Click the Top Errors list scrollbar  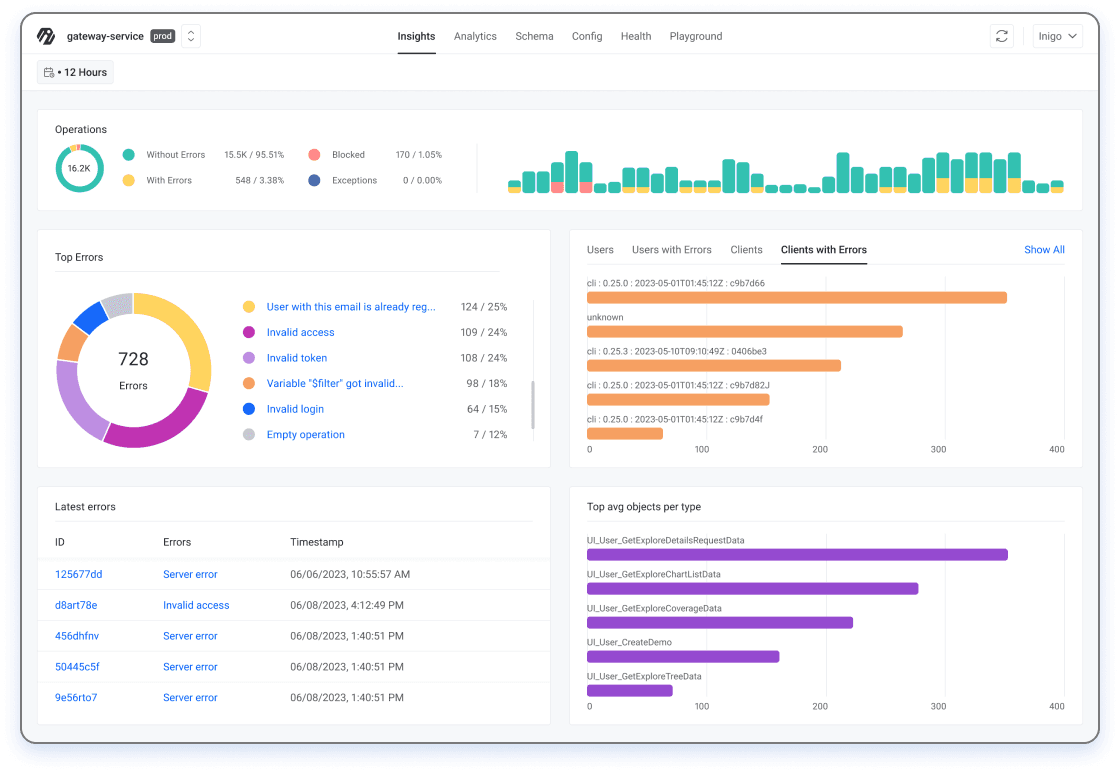coord(533,405)
